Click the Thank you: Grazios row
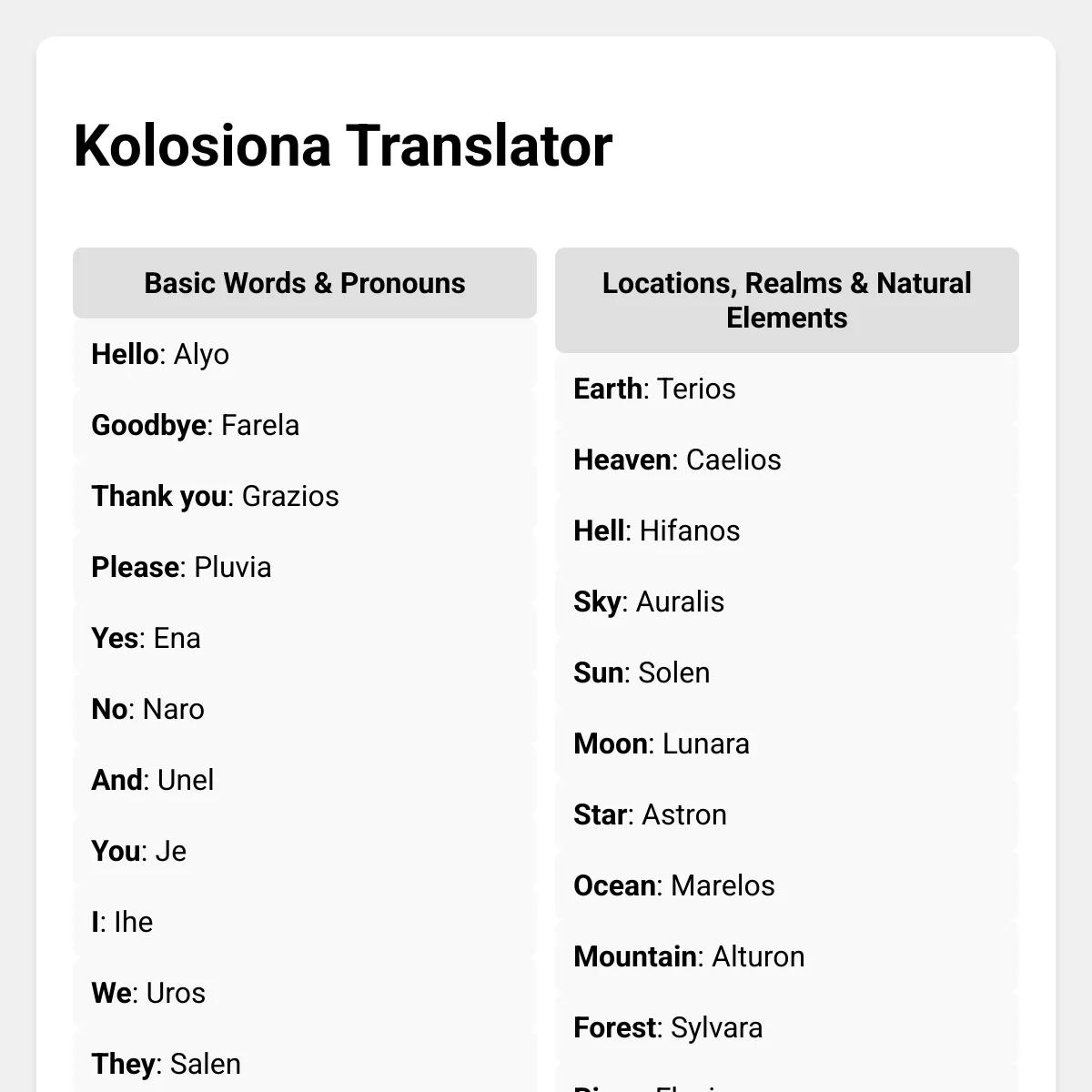This screenshot has width=1092, height=1092. coord(305,496)
